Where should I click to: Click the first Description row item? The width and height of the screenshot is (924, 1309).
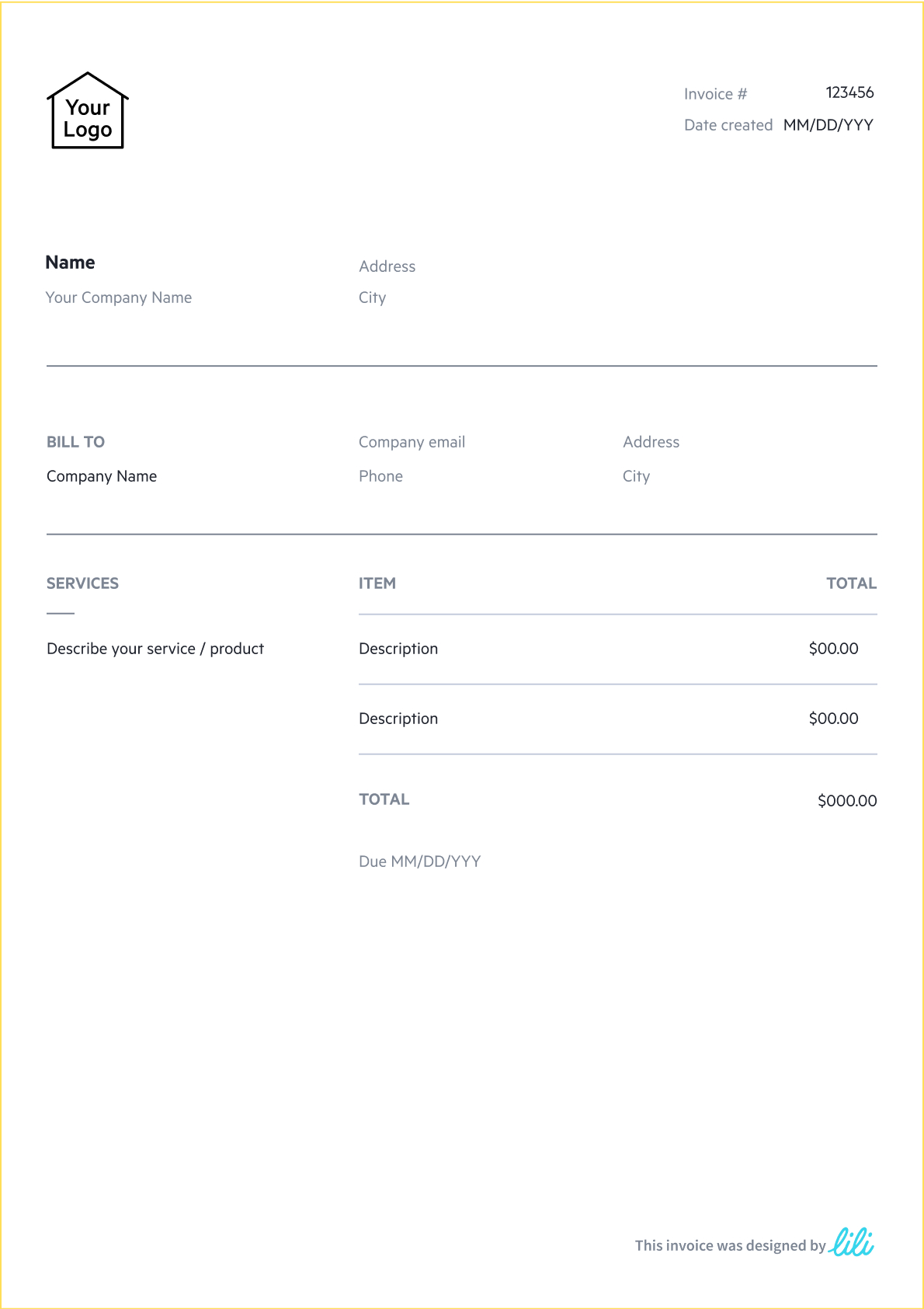click(x=398, y=649)
